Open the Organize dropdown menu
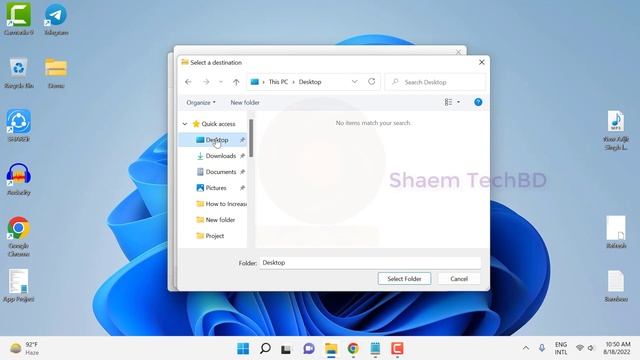 [x=201, y=102]
